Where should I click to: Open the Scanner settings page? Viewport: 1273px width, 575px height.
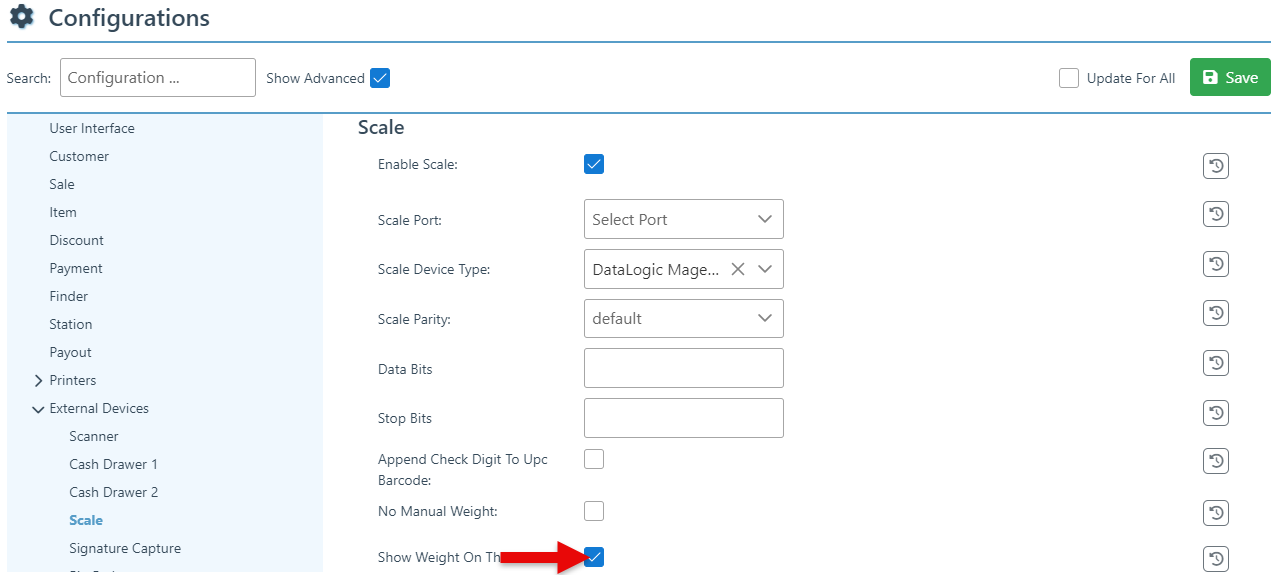coord(94,436)
